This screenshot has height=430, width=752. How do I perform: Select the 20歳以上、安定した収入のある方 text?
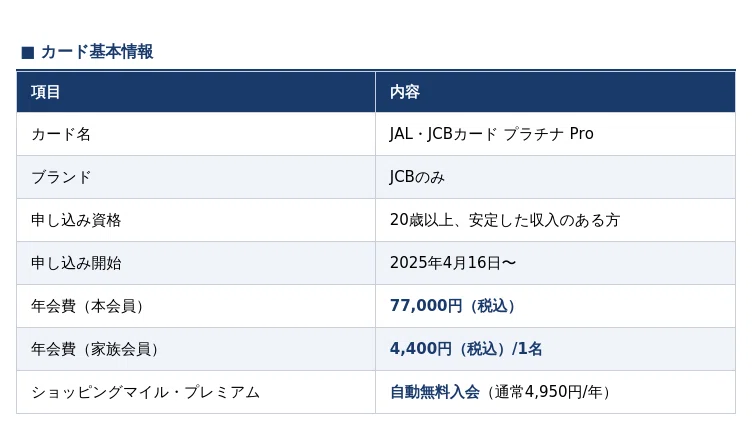[505, 220]
